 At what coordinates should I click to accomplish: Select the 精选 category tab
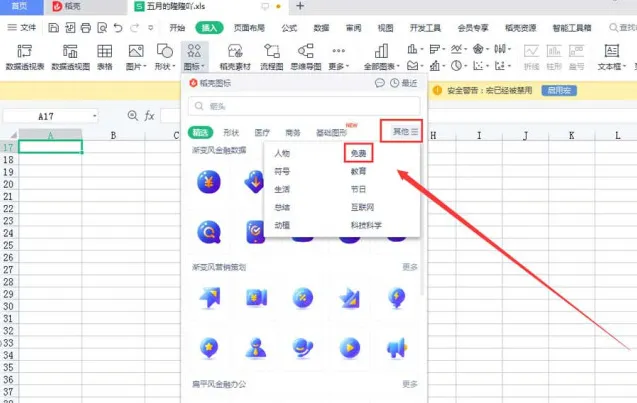pos(200,132)
